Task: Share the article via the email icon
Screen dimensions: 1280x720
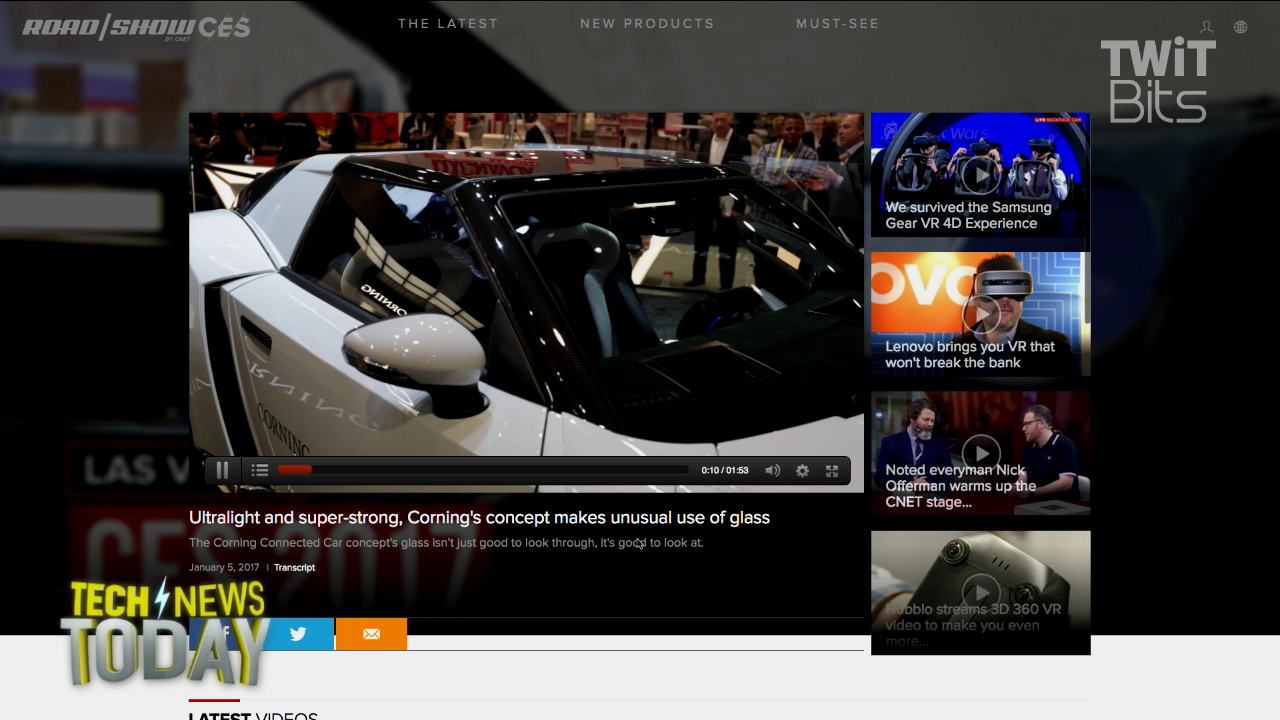Action: [371, 633]
